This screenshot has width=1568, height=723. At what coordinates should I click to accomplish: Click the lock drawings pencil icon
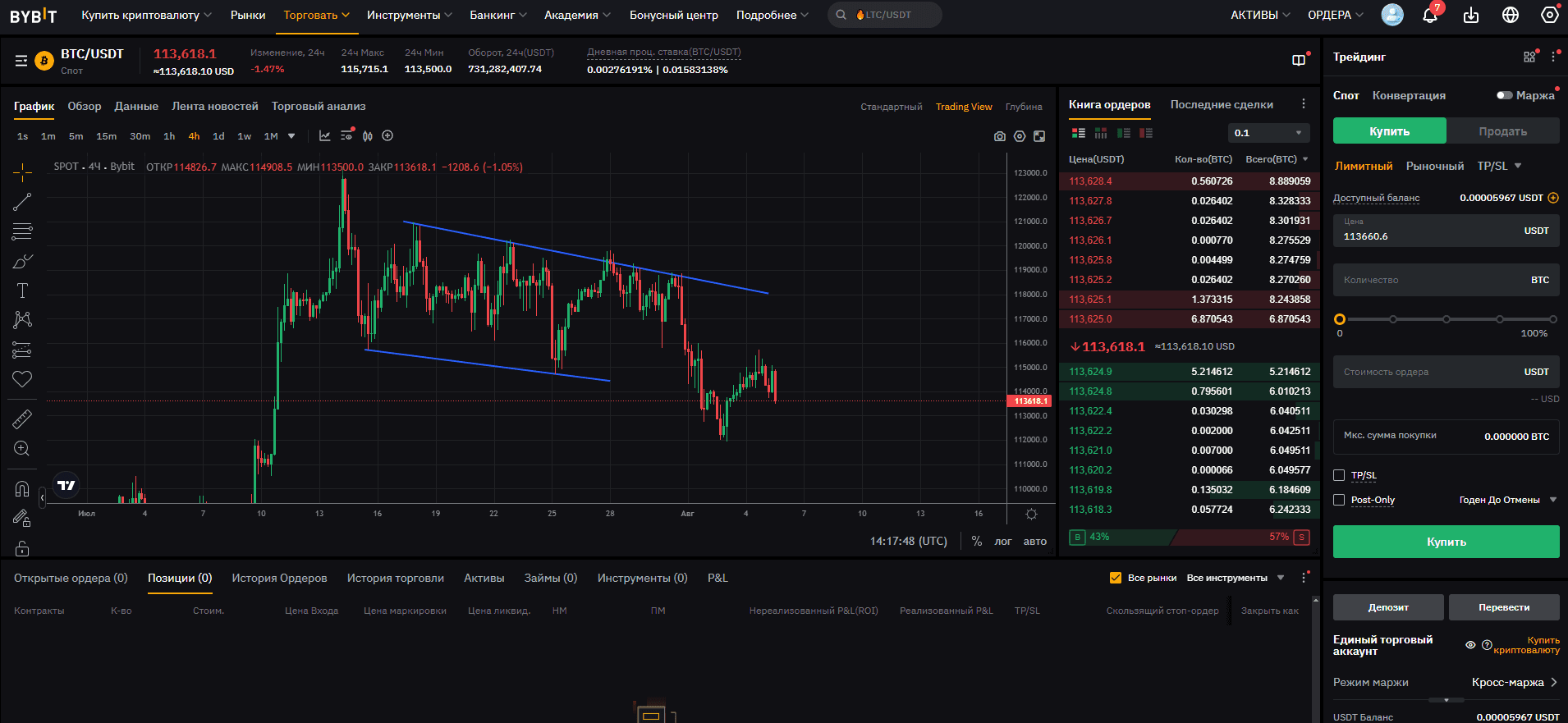coord(22,518)
